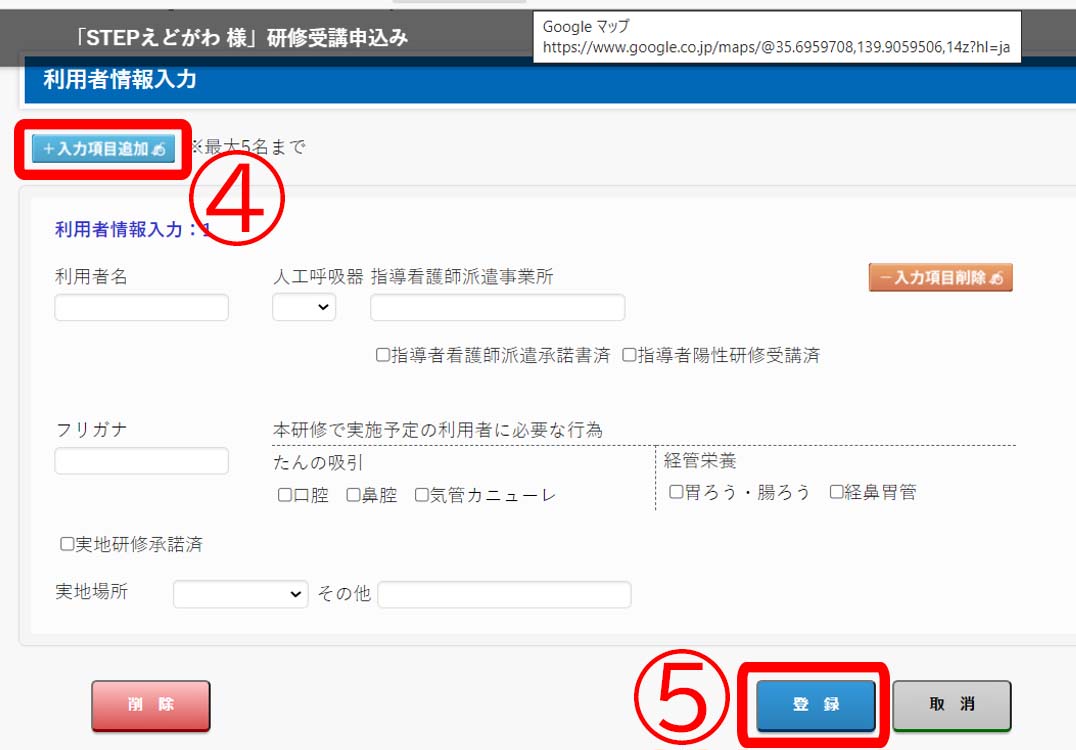Image resolution: width=1076 pixels, height=750 pixels.
Task: Tick the 口腔 checkbox
Action: point(285,495)
